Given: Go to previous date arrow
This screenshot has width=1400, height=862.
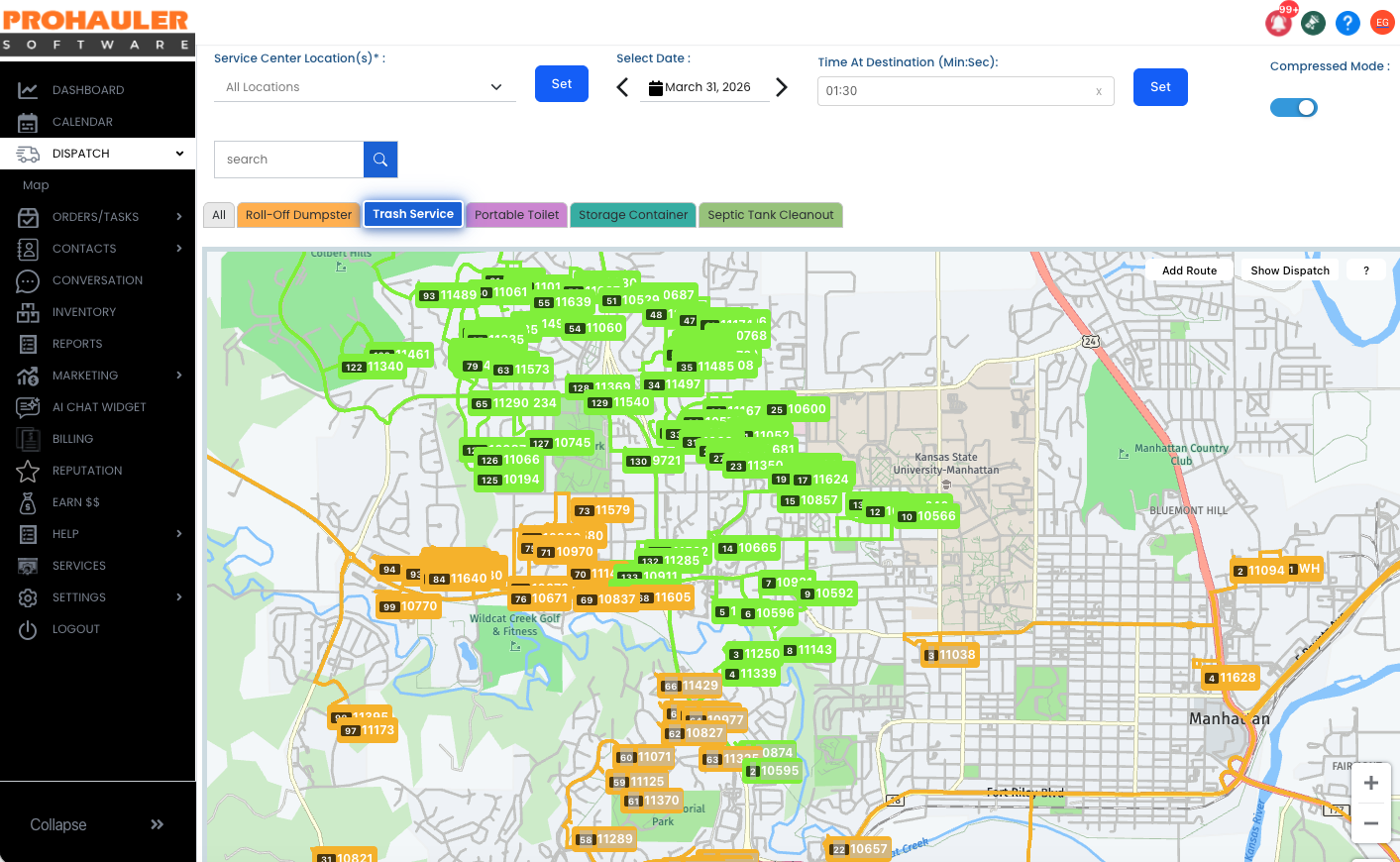Looking at the screenshot, I should [622, 87].
